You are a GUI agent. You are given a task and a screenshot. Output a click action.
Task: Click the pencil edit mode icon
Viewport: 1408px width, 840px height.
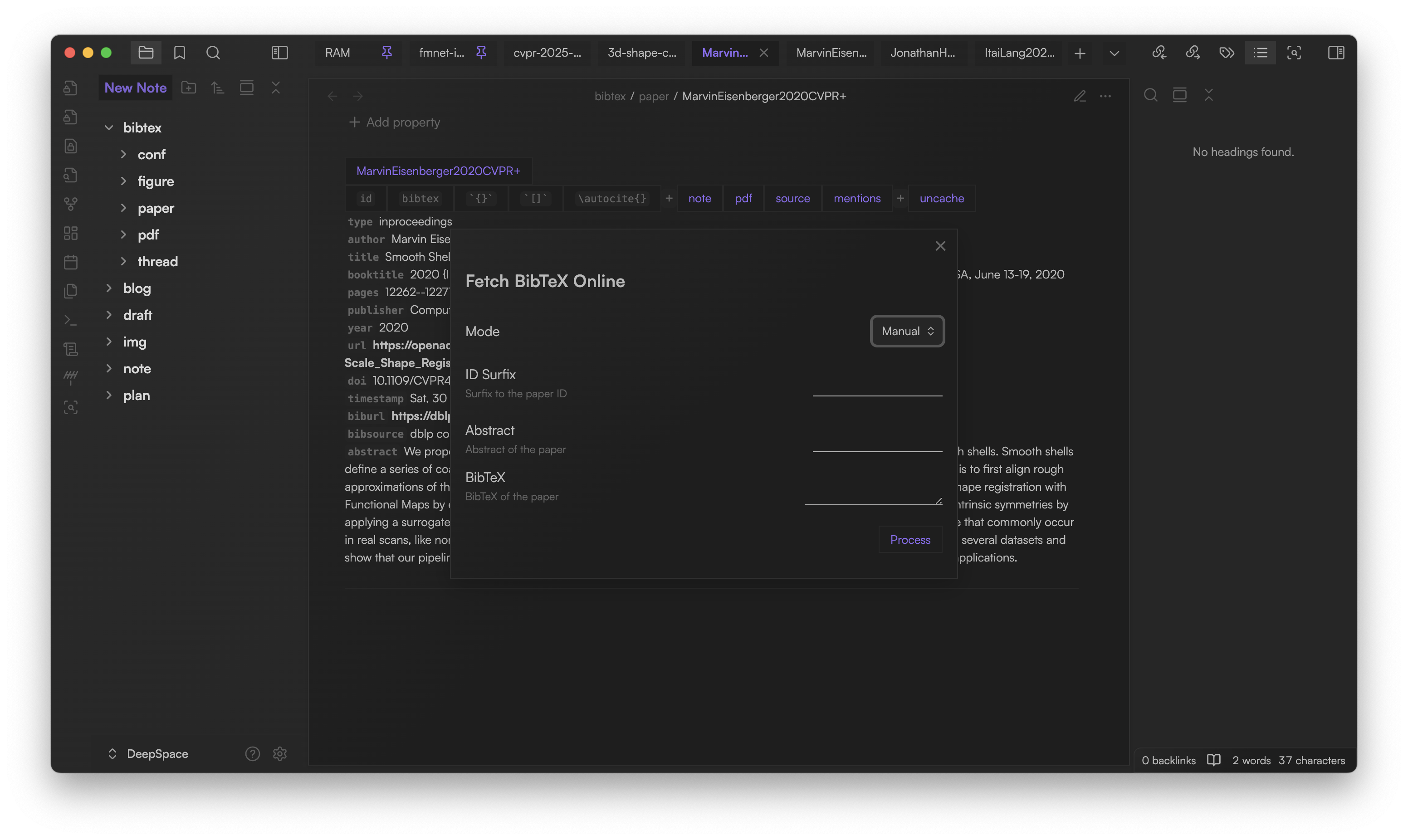point(1079,96)
